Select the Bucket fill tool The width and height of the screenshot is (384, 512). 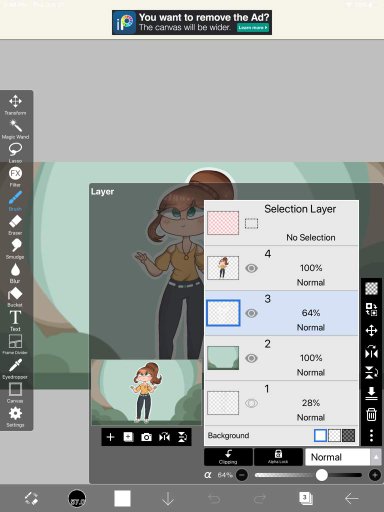[15, 297]
